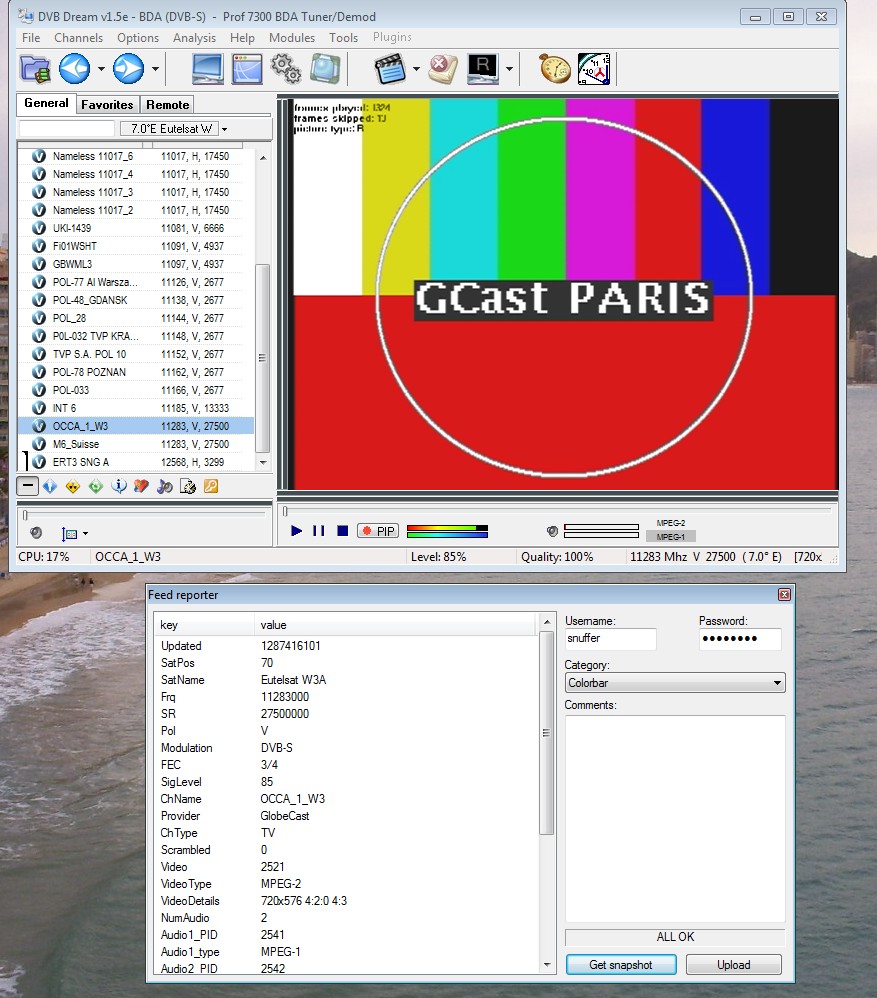Click the orange key icon below channel list

(x=211, y=486)
